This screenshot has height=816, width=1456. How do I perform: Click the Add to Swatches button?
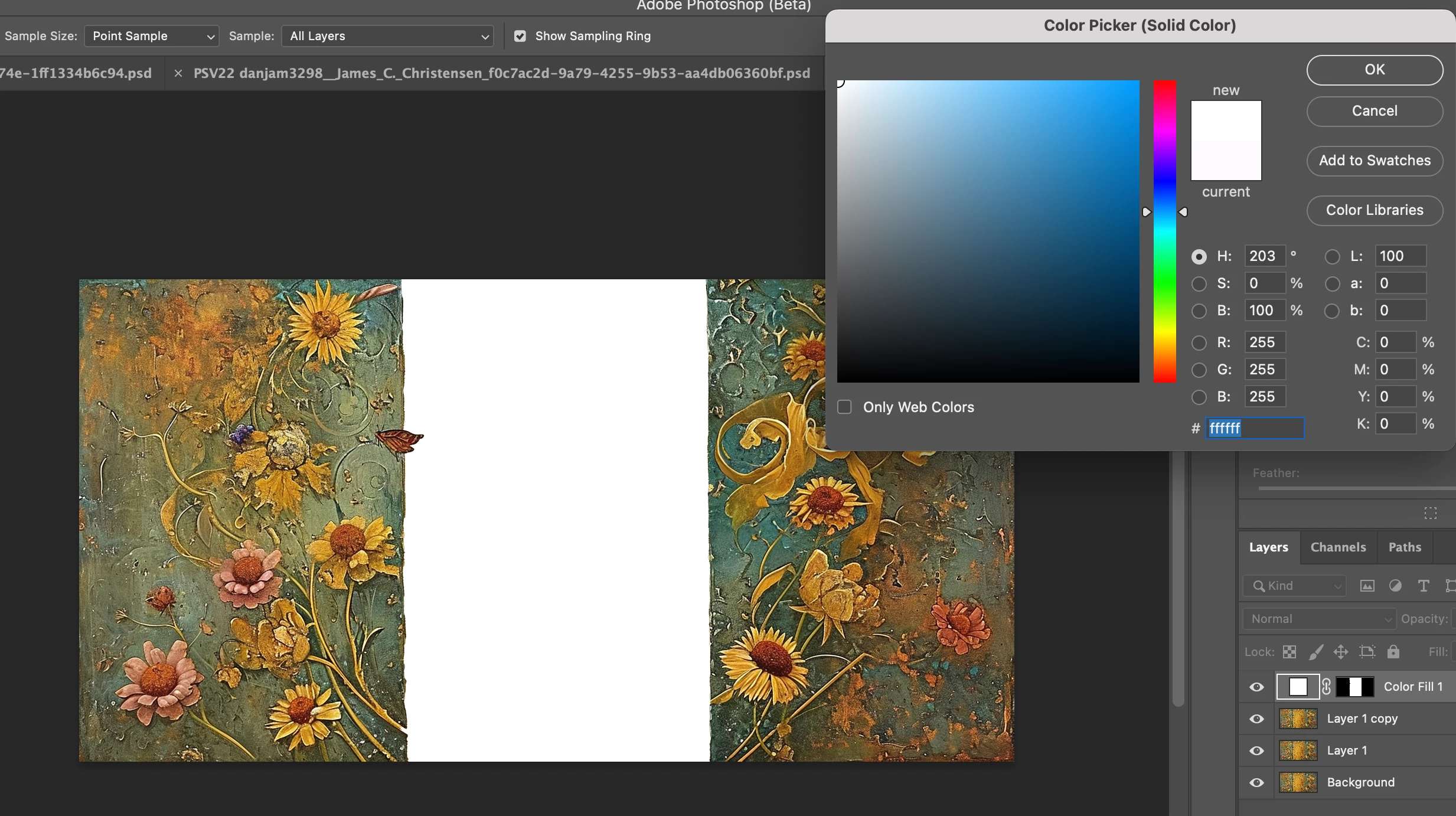coord(1375,161)
